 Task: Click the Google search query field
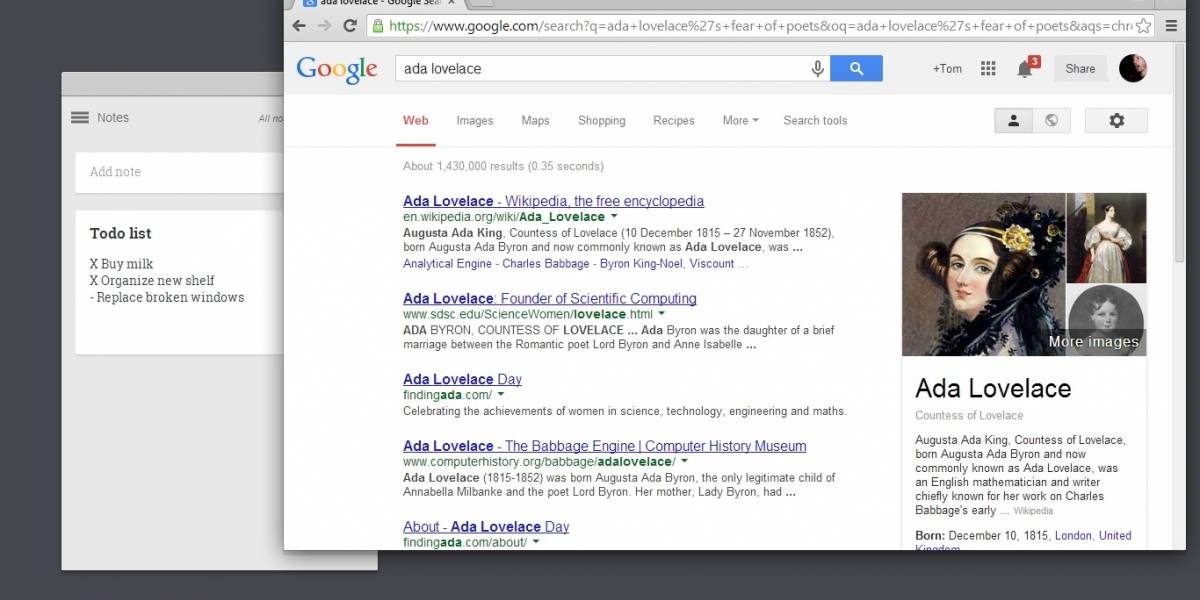click(600, 68)
